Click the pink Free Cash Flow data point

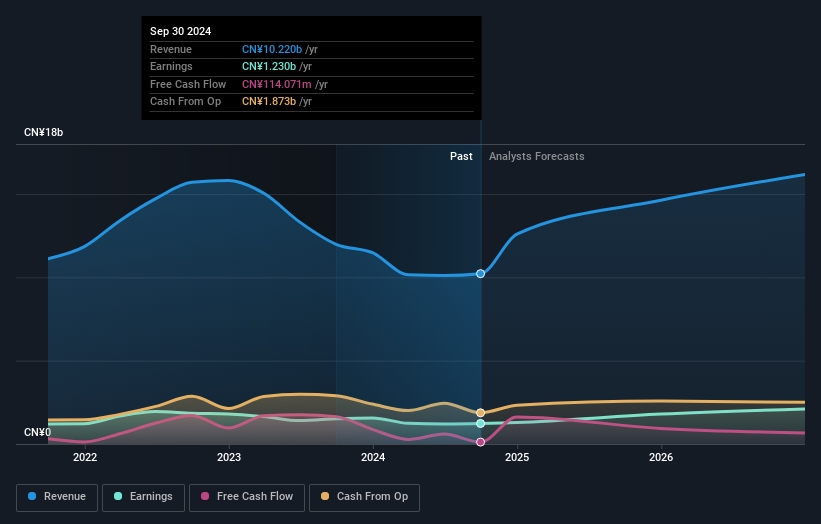[x=480, y=442]
